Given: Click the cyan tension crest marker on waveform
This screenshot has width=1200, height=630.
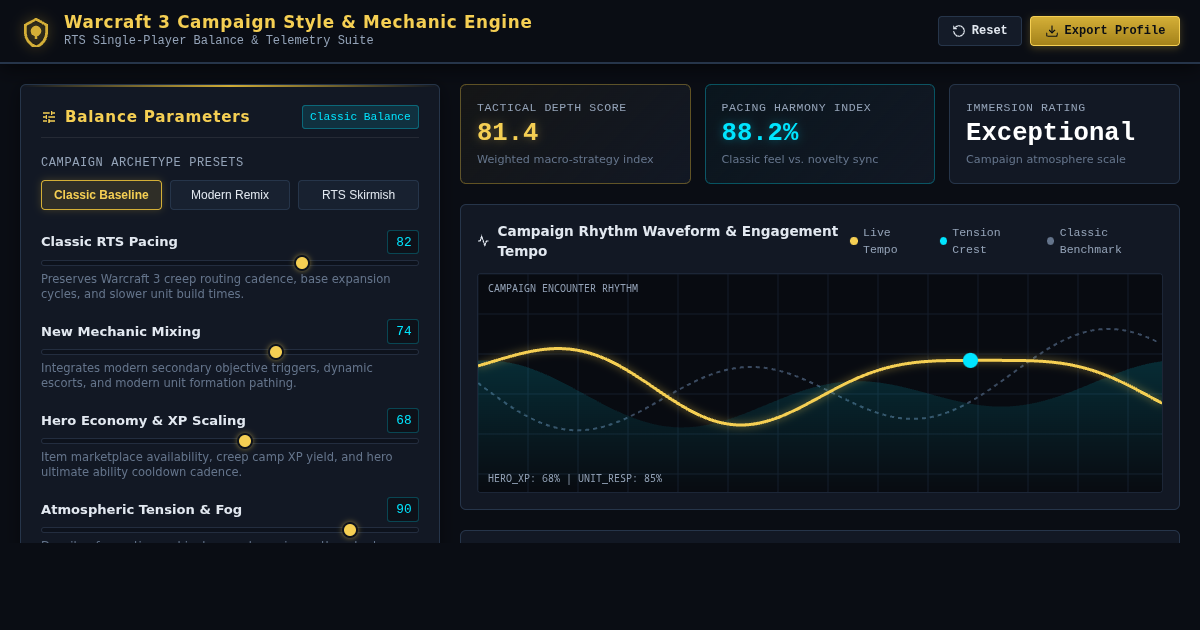Looking at the screenshot, I should 970,360.
